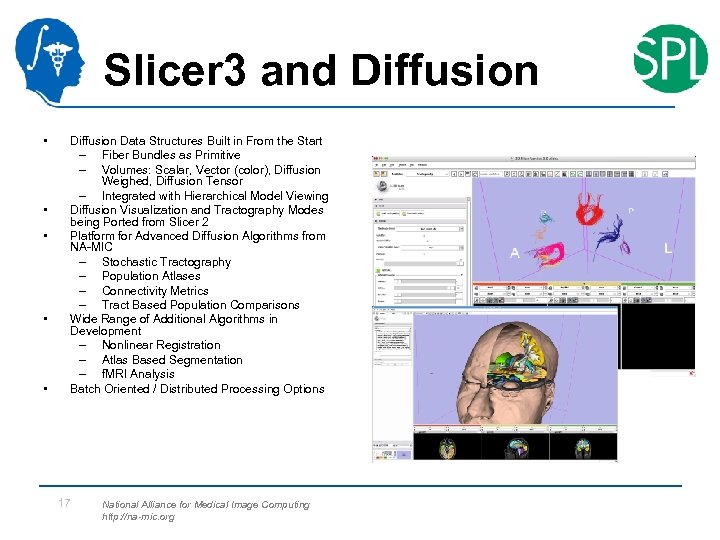Click 'Batch Oriented / Distributed Processing Options' text
Image resolution: width=720 pixels, height=540 pixels.
pos(197,389)
